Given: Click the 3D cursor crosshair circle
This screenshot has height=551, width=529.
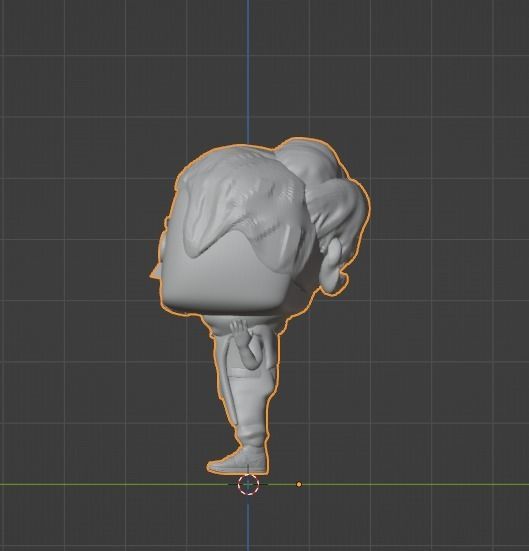Looking at the screenshot, I should [x=248, y=484].
